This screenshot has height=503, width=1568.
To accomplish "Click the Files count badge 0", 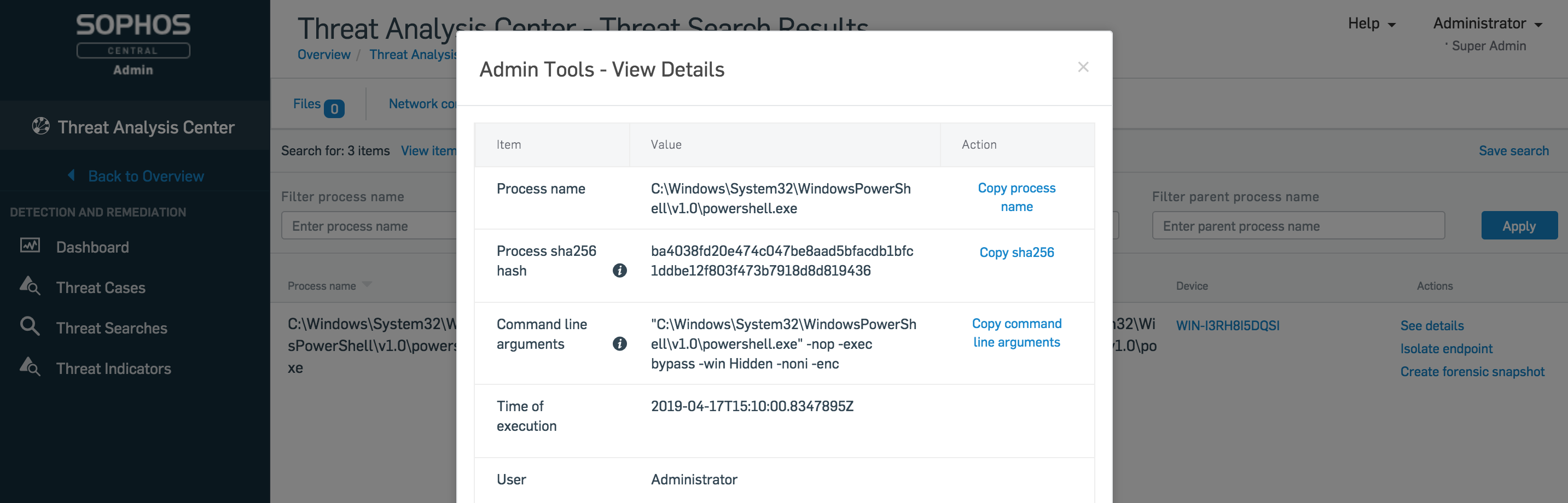I will [334, 108].
